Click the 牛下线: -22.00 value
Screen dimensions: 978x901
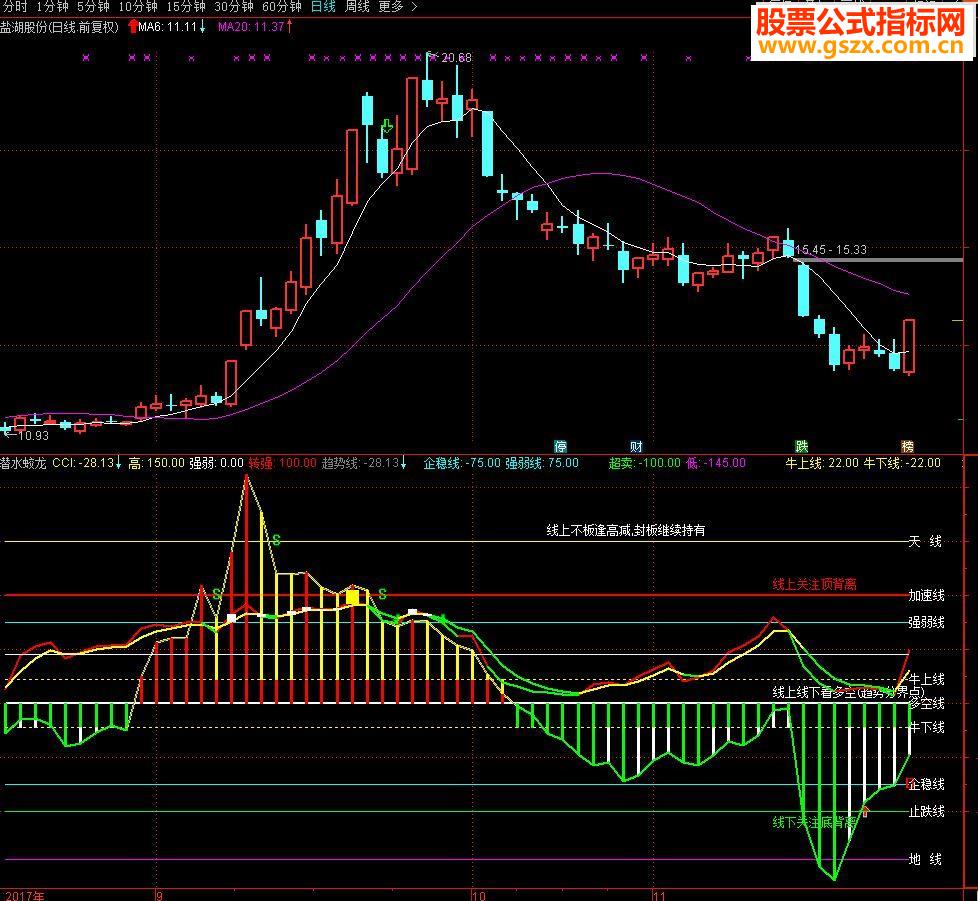902,463
